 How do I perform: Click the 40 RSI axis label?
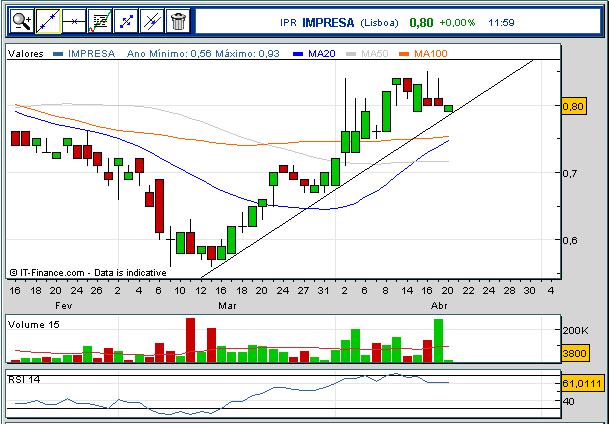568,401
